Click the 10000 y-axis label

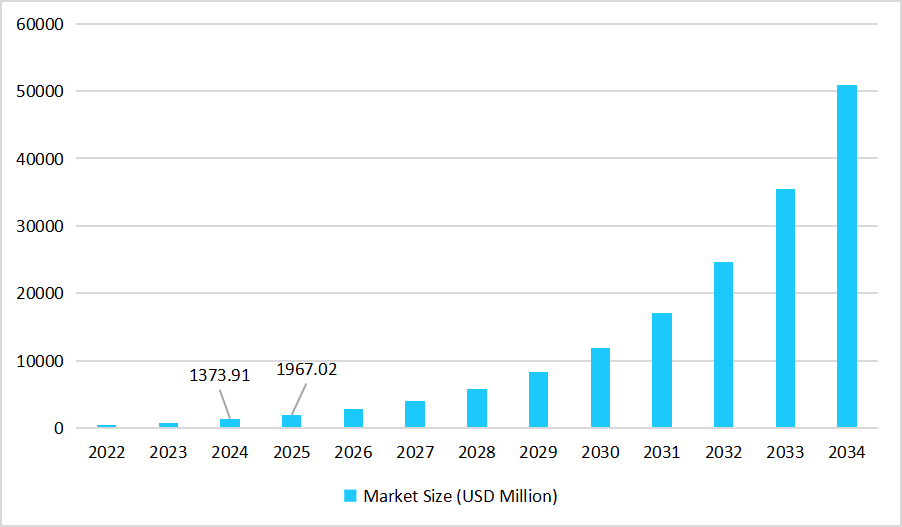pyautogui.click(x=42, y=361)
